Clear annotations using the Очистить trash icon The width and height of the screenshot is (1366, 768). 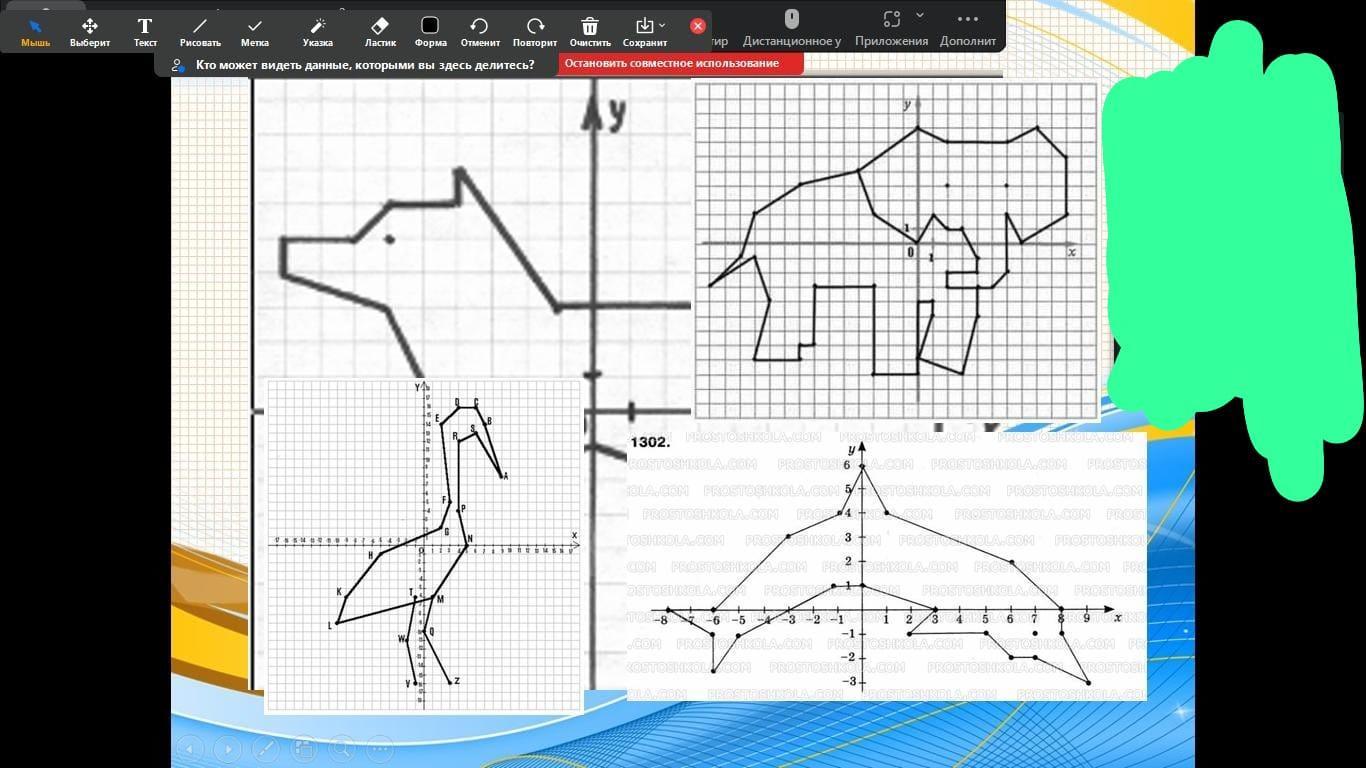[x=590, y=32]
